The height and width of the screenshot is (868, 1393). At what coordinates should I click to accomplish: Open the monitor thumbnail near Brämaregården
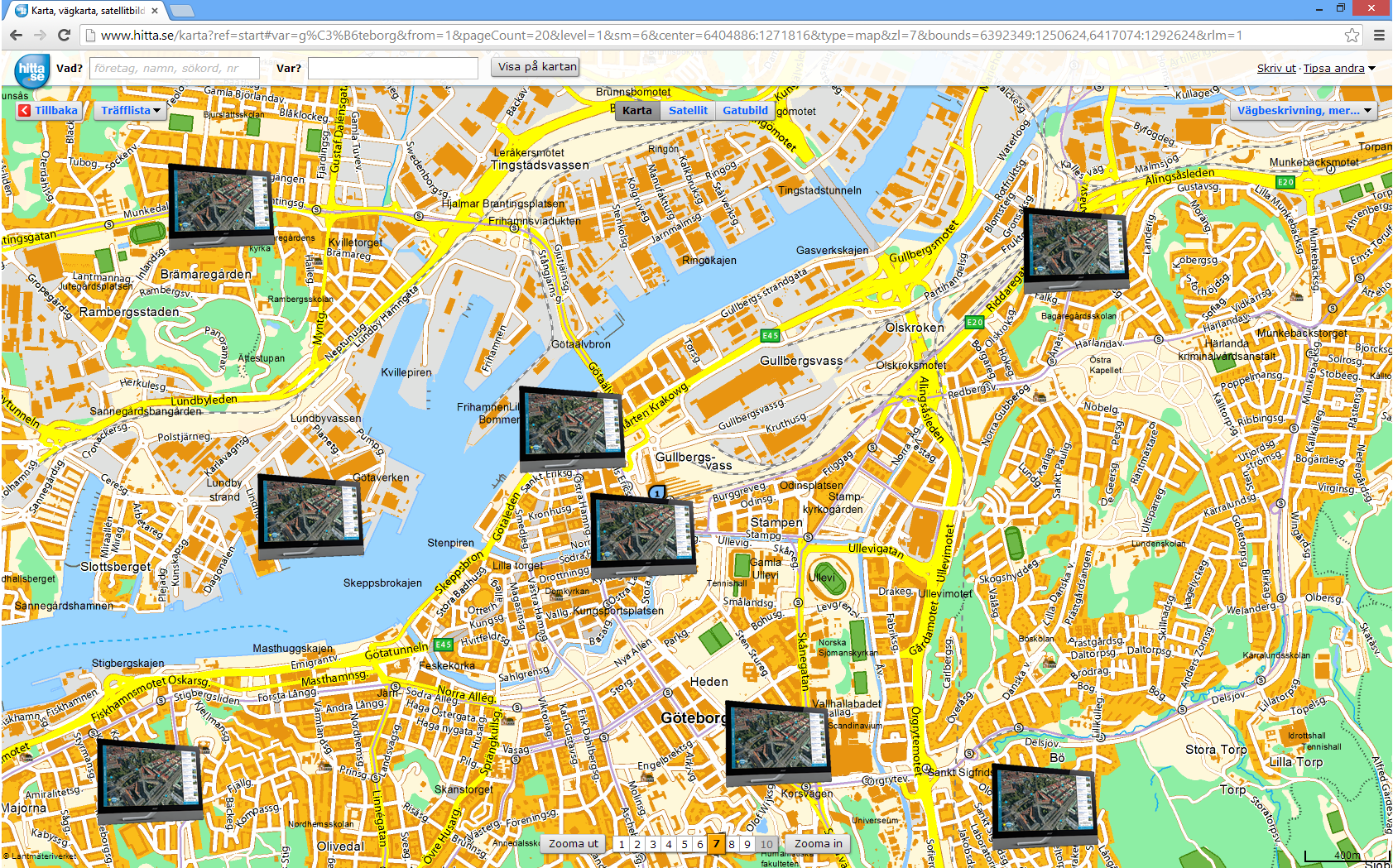(221, 206)
